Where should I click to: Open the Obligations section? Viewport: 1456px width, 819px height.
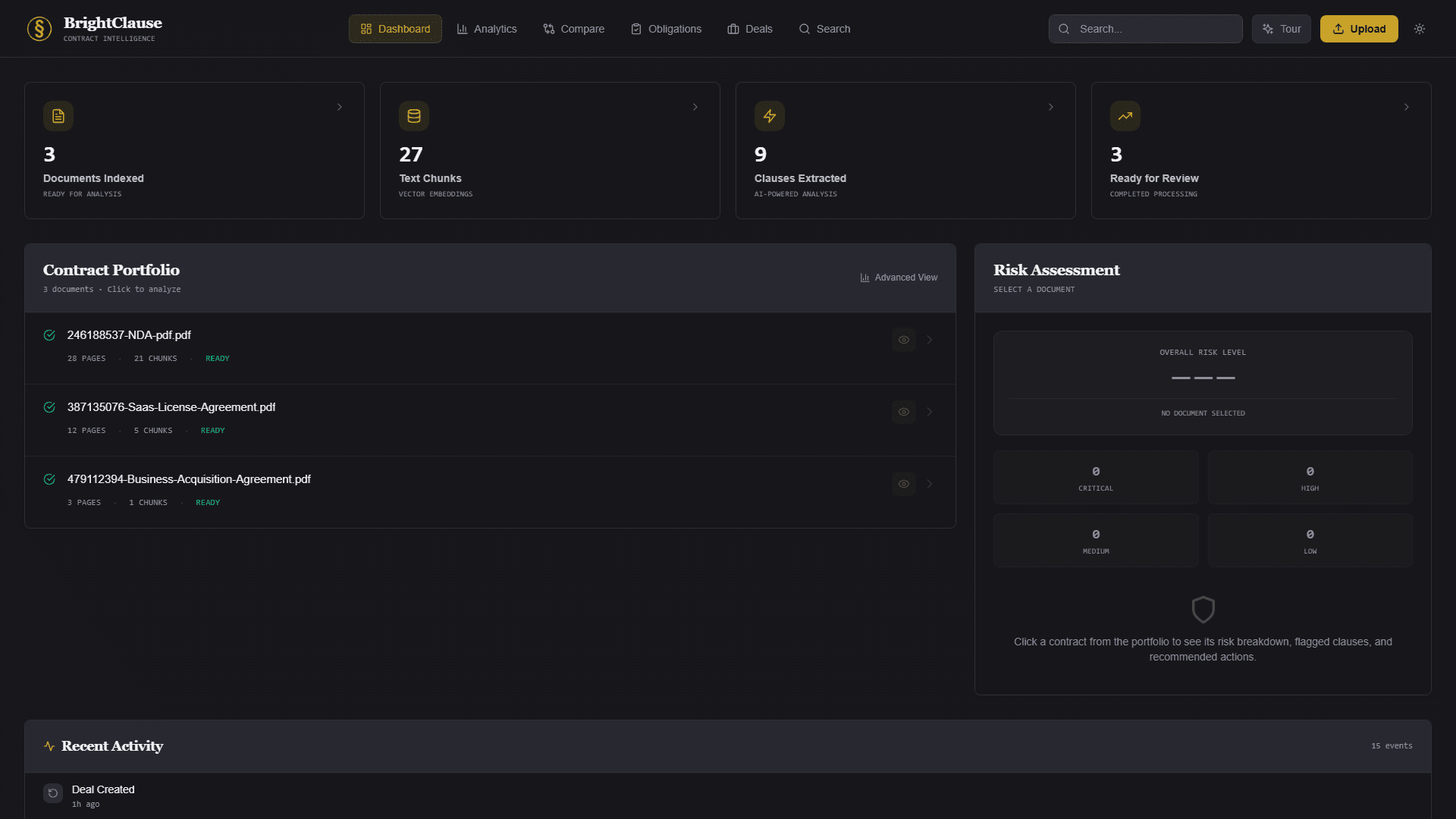665,29
